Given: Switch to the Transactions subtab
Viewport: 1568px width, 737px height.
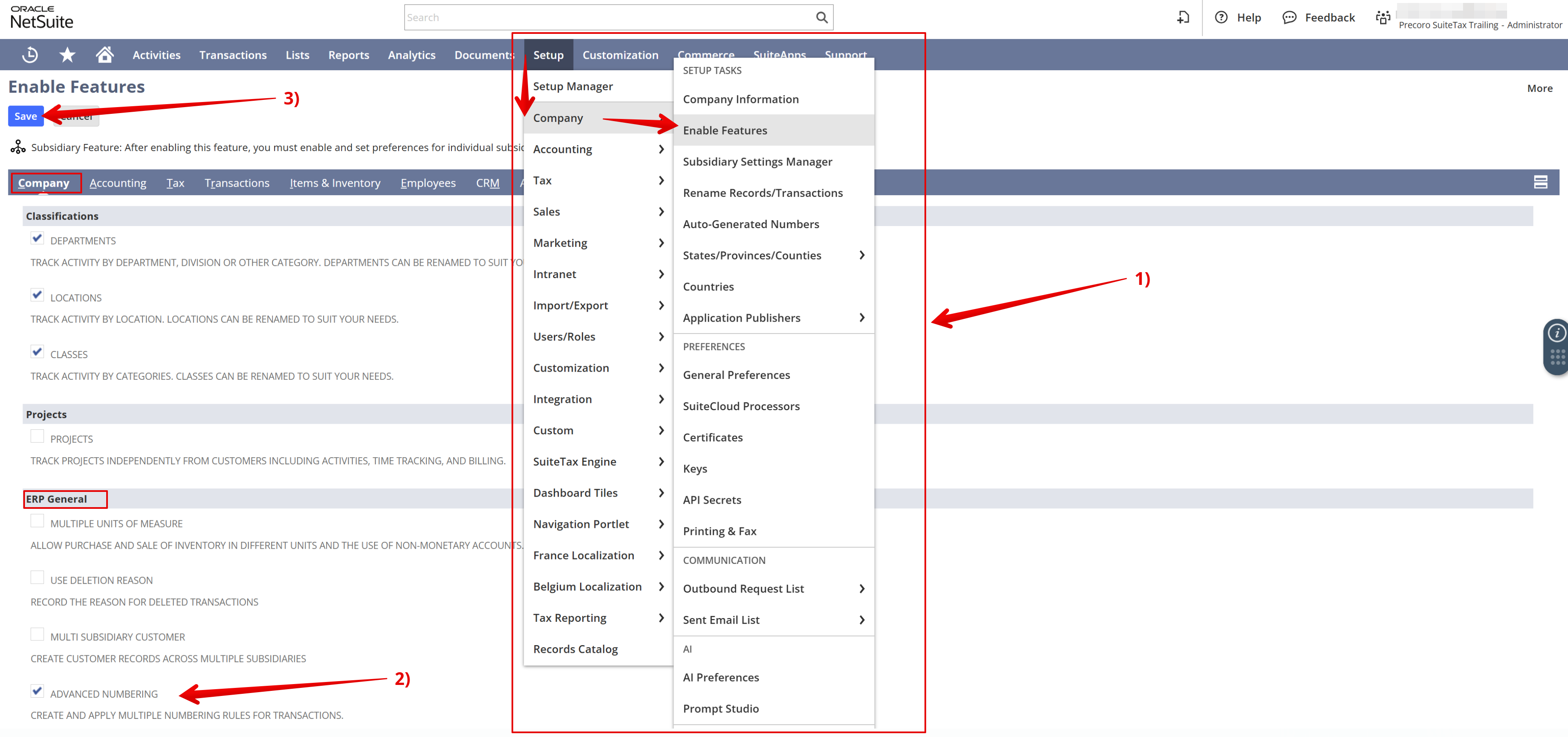Looking at the screenshot, I should (237, 183).
